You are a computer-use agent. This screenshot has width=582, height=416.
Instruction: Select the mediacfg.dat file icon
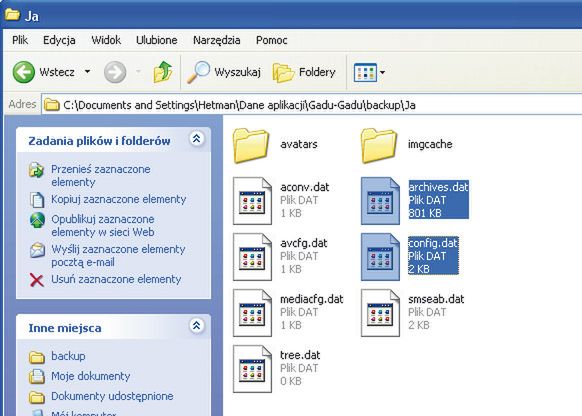(252, 313)
